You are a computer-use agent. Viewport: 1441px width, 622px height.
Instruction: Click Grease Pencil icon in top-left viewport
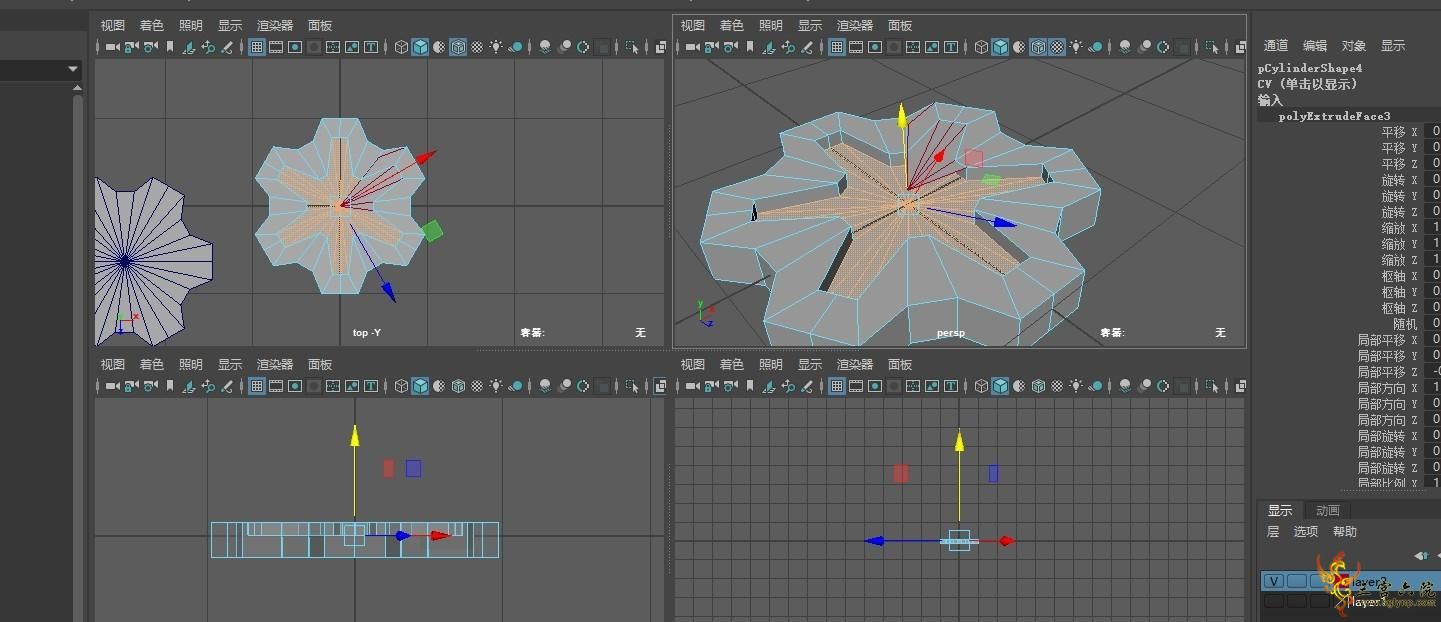click(x=227, y=47)
